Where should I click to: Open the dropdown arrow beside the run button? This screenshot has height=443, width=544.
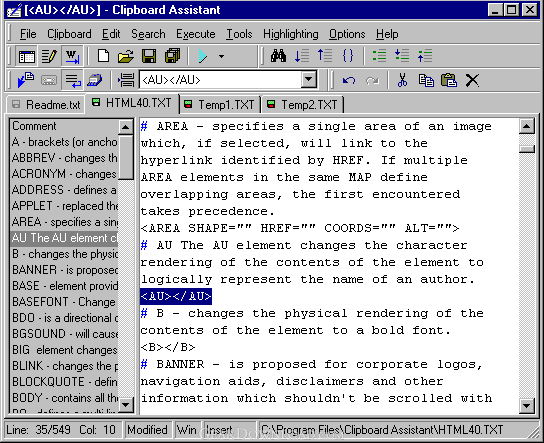click(x=221, y=56)
